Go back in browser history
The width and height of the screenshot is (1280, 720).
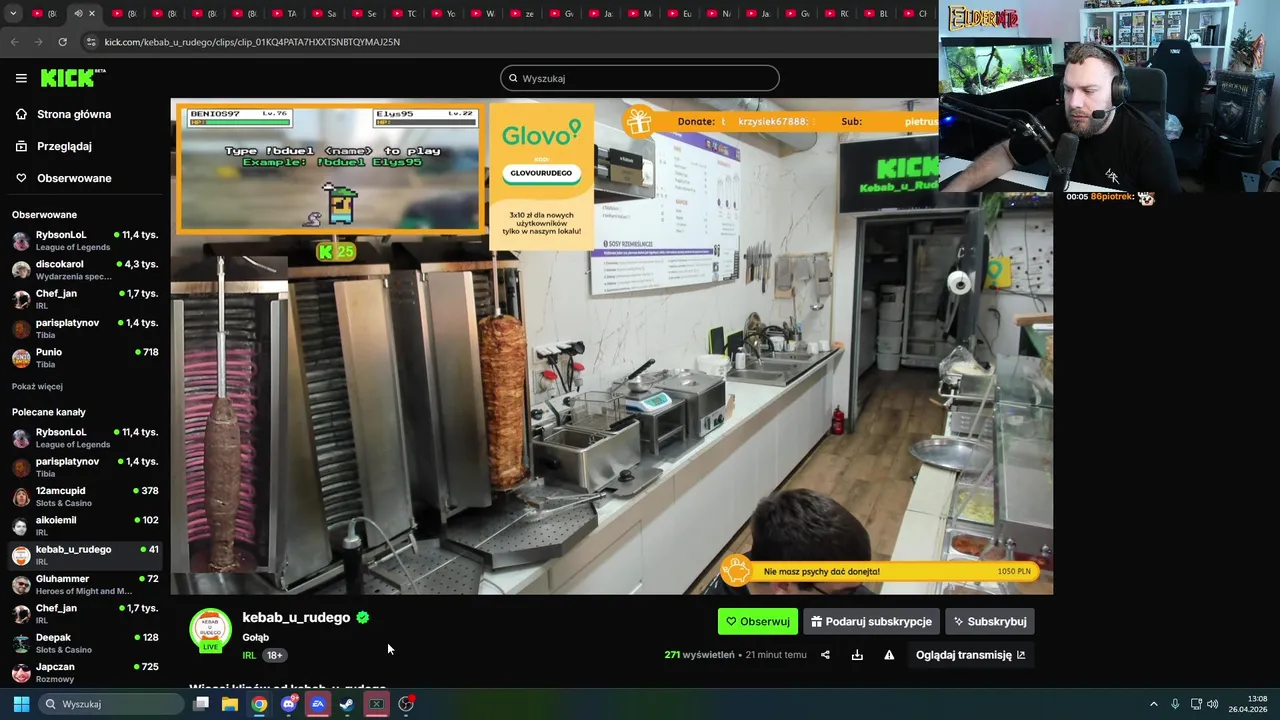click(14, 42)
